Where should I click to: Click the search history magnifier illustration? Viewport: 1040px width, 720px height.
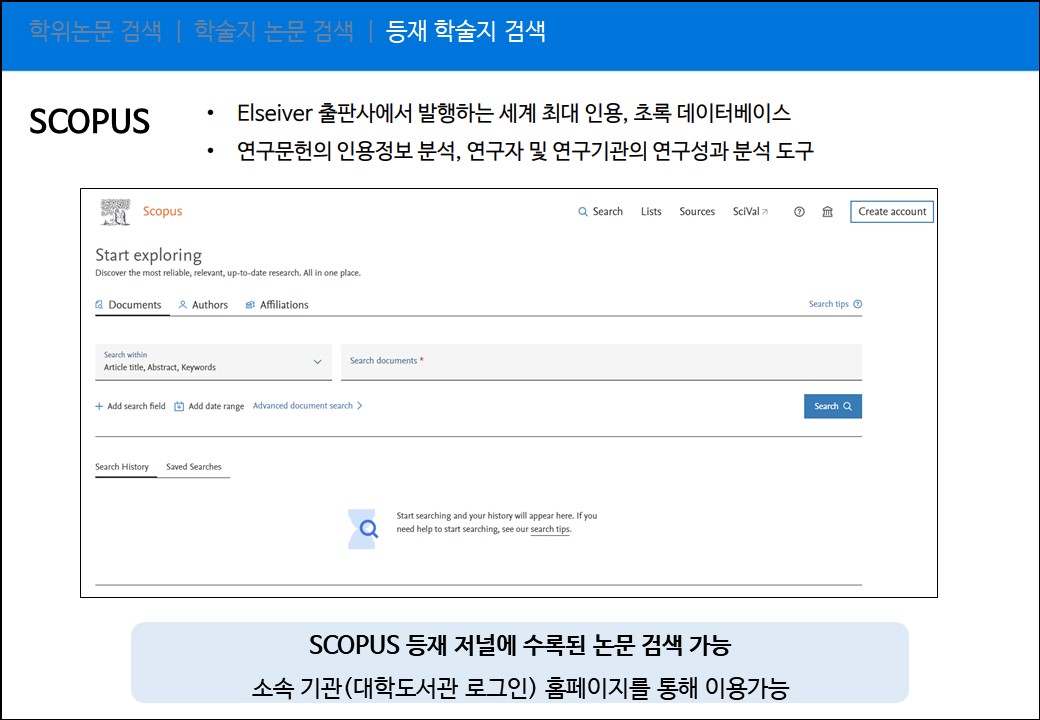(x=363, y=529)
